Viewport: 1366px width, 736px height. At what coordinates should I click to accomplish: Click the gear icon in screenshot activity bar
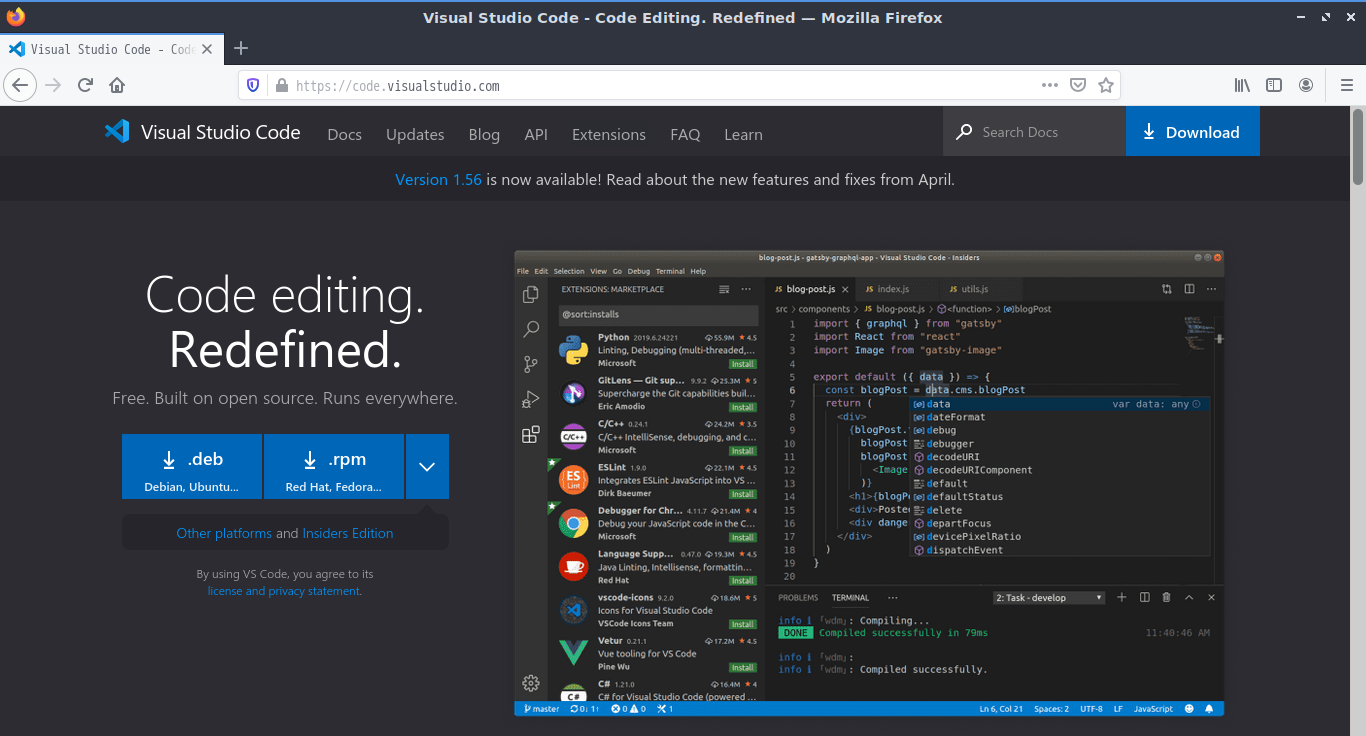(x=531, y=683)
